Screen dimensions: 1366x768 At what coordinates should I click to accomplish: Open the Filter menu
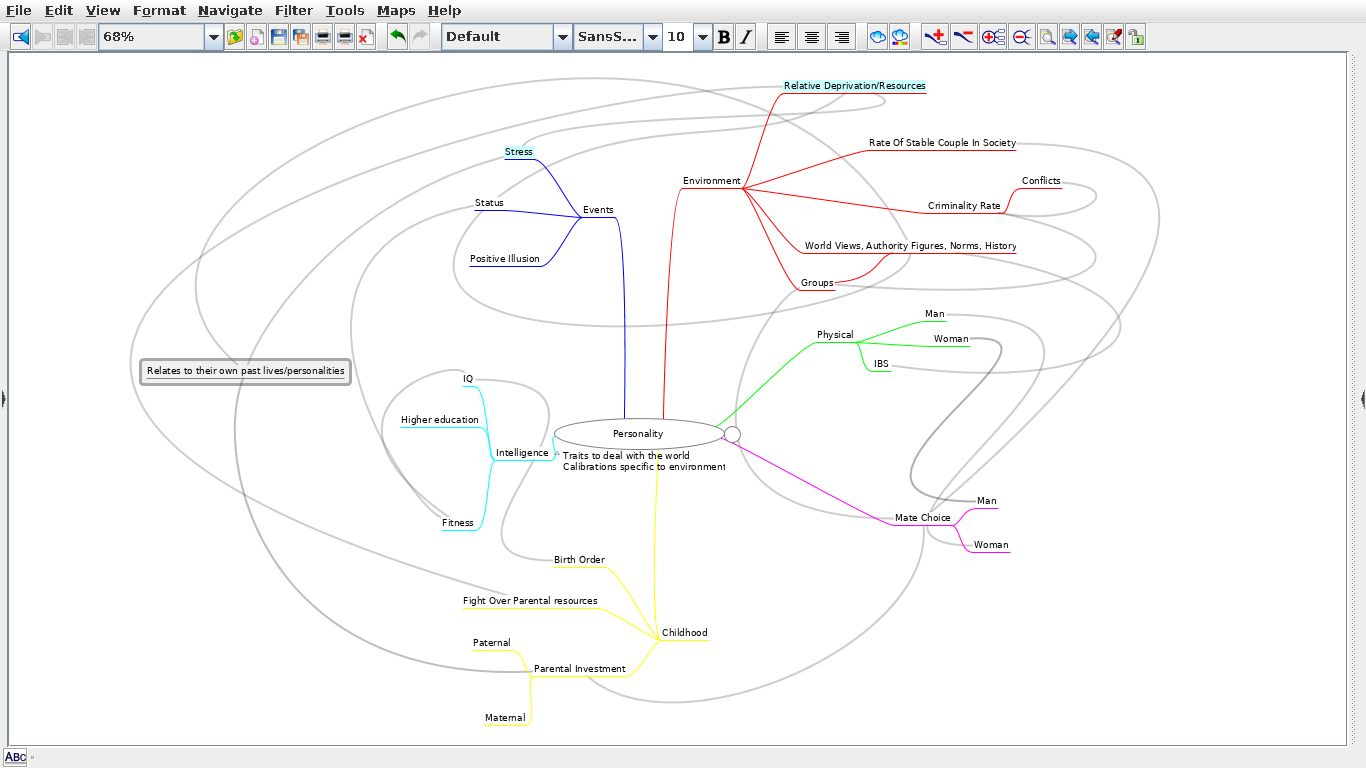(x=294, y=11)
